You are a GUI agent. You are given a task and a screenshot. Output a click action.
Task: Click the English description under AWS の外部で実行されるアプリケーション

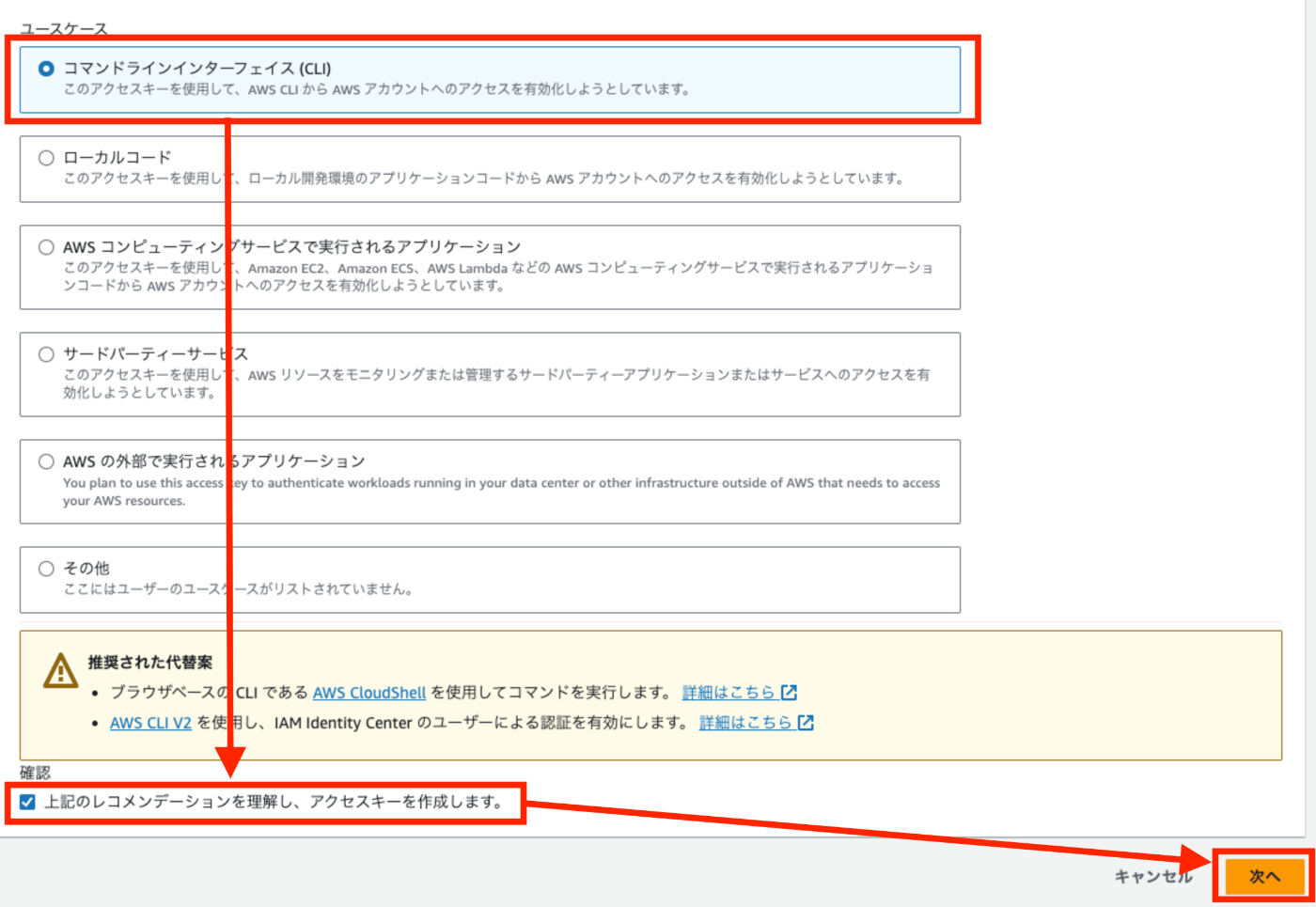tap(501, 492)
